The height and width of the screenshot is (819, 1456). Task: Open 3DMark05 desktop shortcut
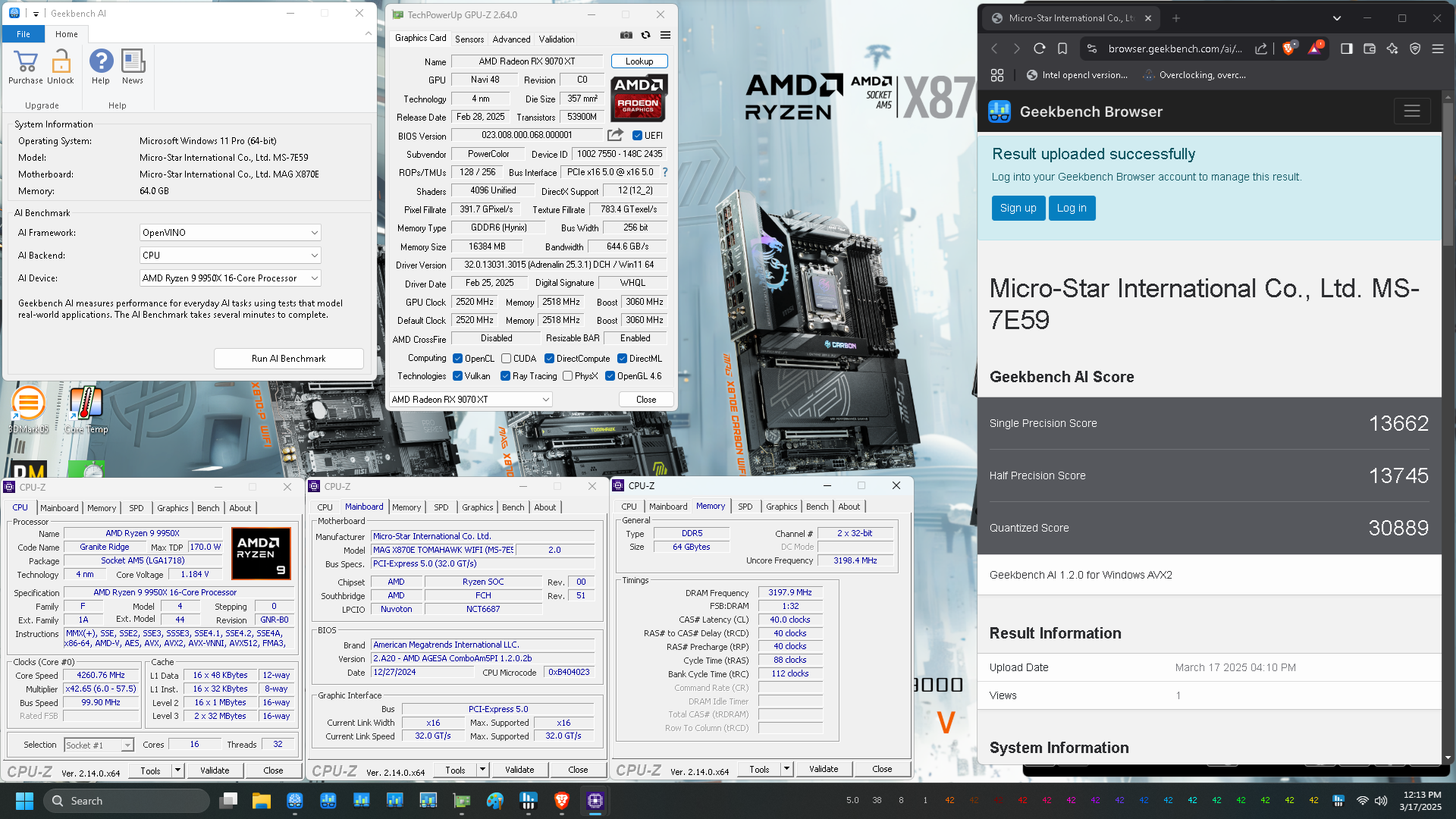[x=28, y=409]
